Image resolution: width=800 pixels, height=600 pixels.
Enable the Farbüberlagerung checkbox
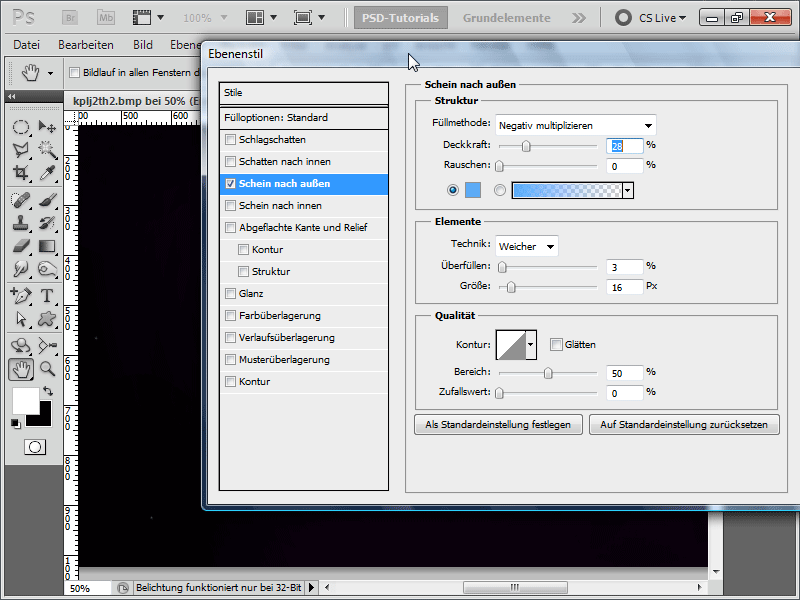click(x=231, y=315)
